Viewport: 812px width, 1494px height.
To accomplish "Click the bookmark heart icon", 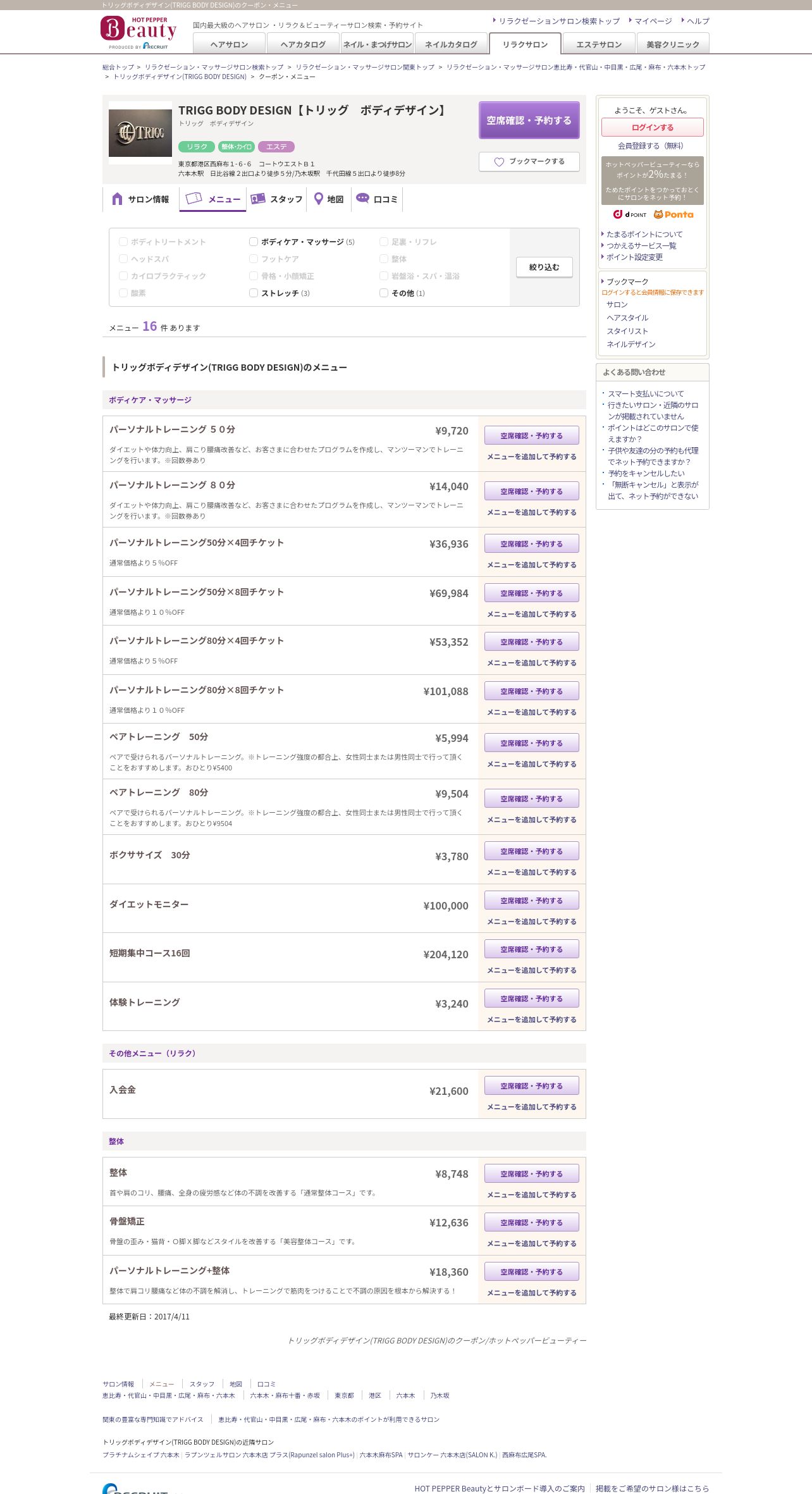I will coord(499,162).
